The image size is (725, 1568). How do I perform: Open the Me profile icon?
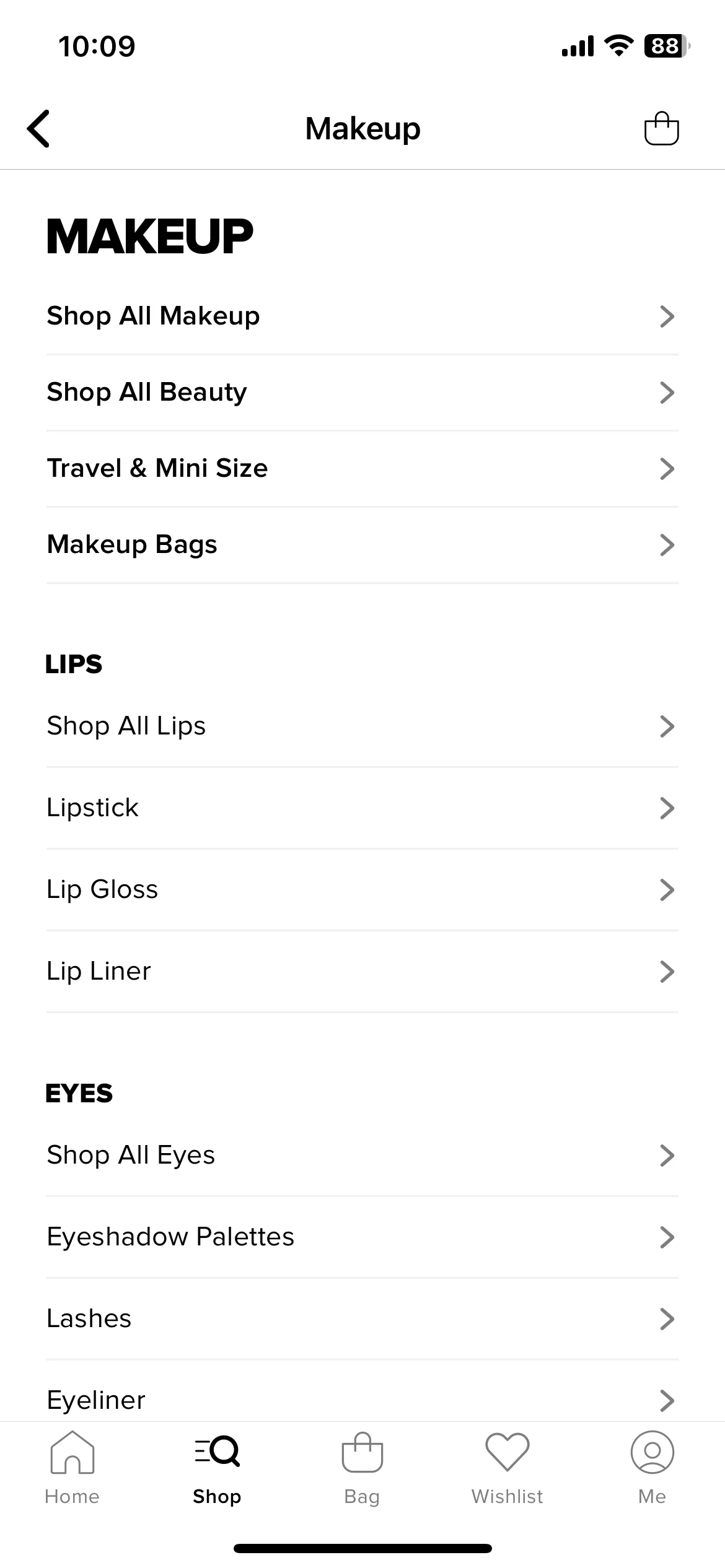point(652,1452)
